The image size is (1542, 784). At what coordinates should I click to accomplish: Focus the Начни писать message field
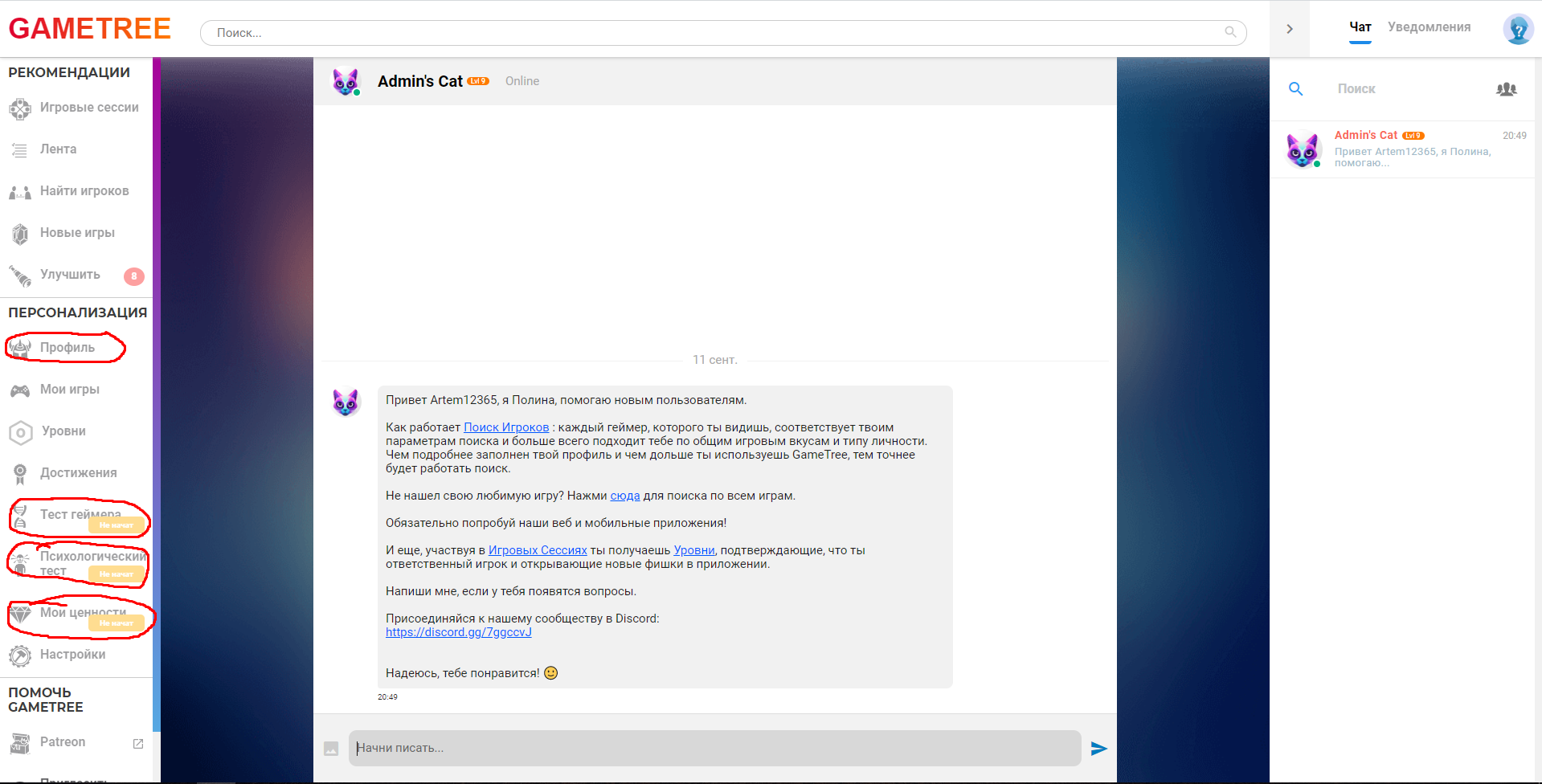click(714, 748)
